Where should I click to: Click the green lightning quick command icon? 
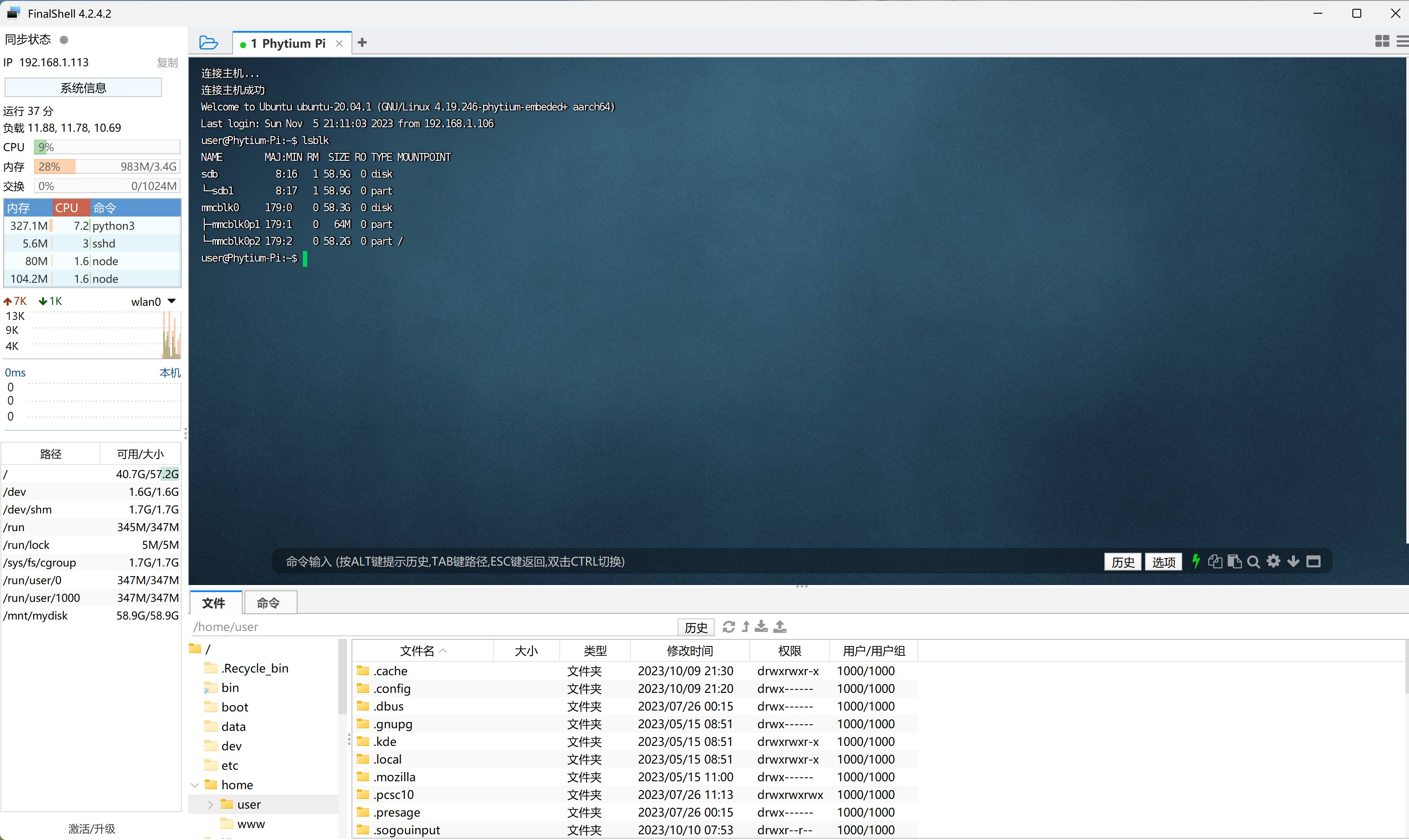click(1195, 561)
